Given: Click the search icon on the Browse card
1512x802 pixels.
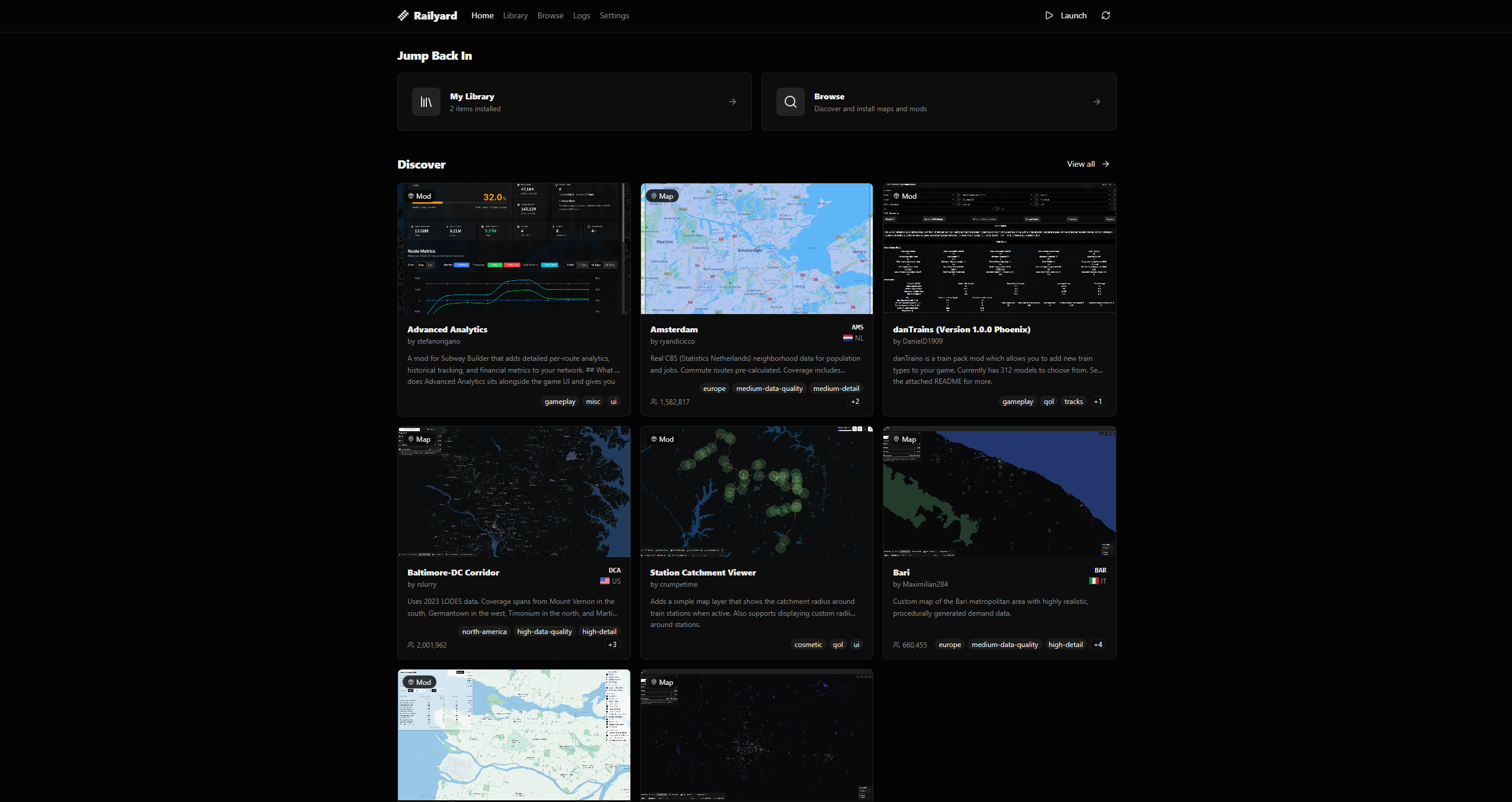Looking at the screenshot, I should pos(790,101).
